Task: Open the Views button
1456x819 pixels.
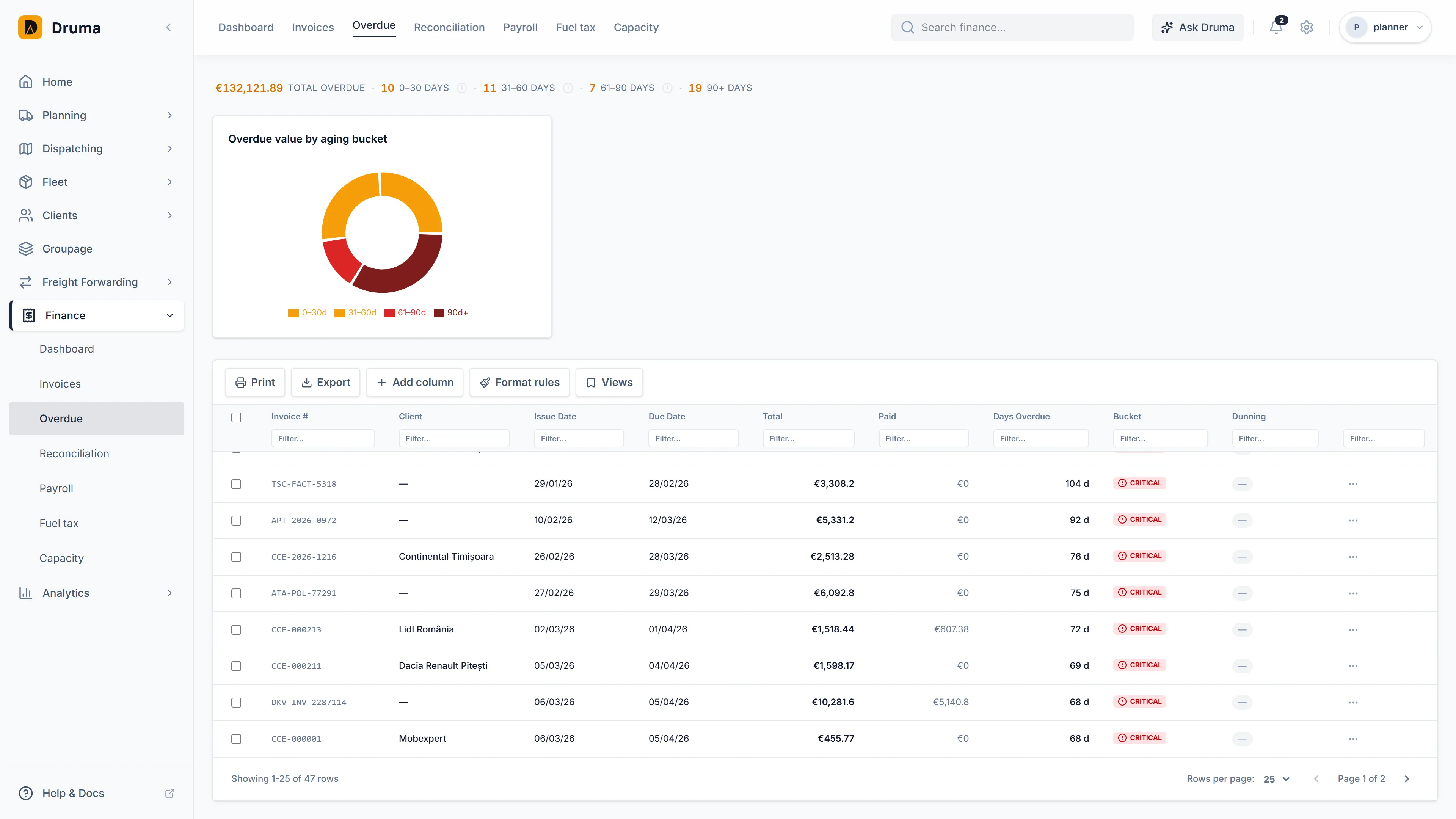Action: pyautogui.click(x=609, y=383)
